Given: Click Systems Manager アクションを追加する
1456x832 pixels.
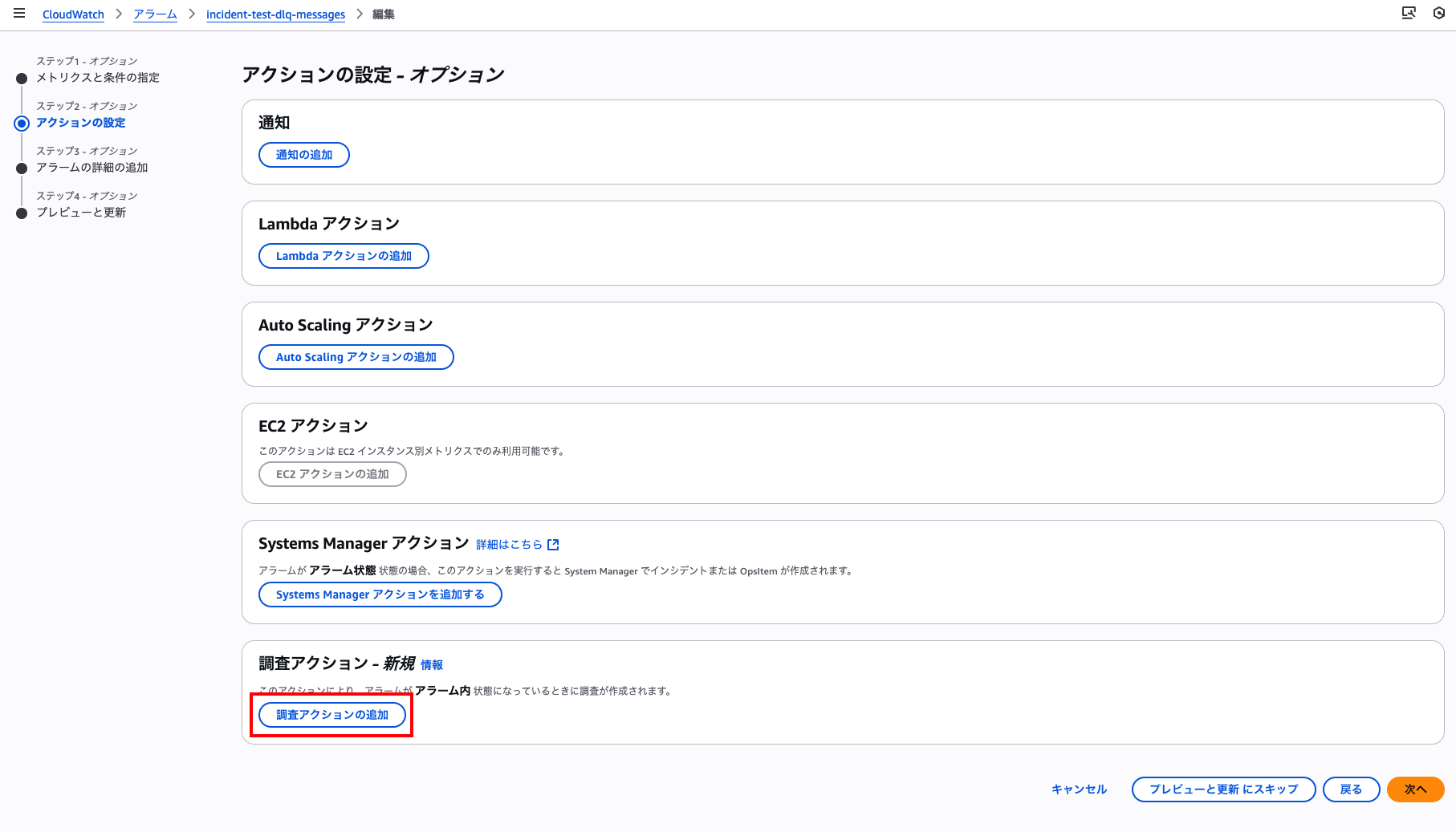Looking at the screenshot, I should [x=380, y=595].
